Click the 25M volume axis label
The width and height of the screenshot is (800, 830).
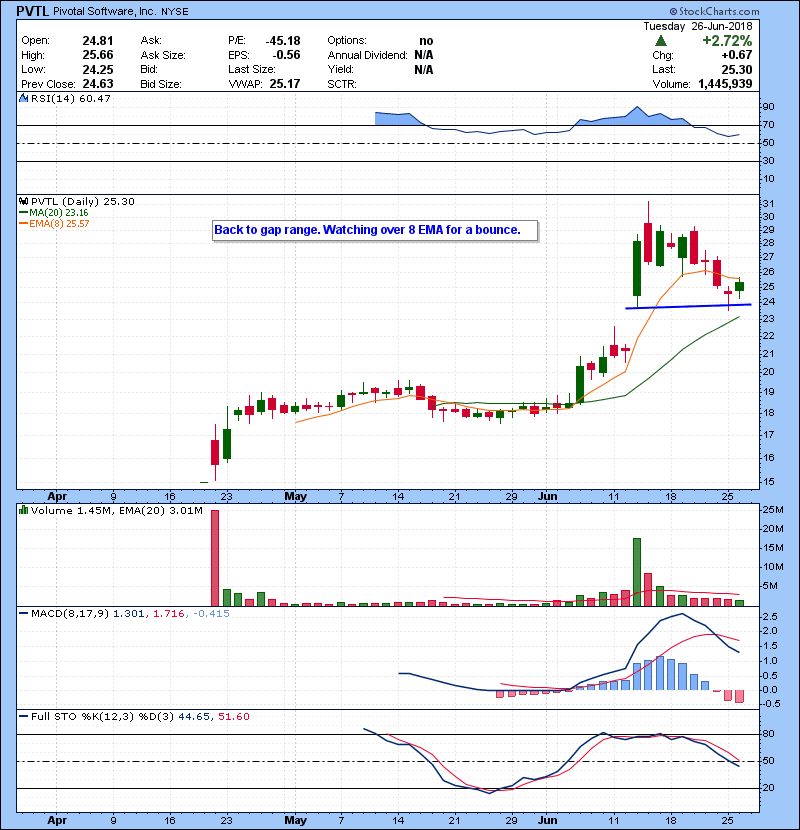[x=772, y=510]
